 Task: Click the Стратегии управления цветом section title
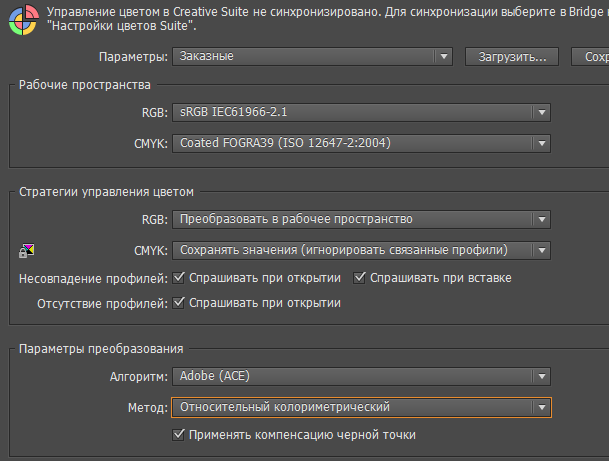106,192
